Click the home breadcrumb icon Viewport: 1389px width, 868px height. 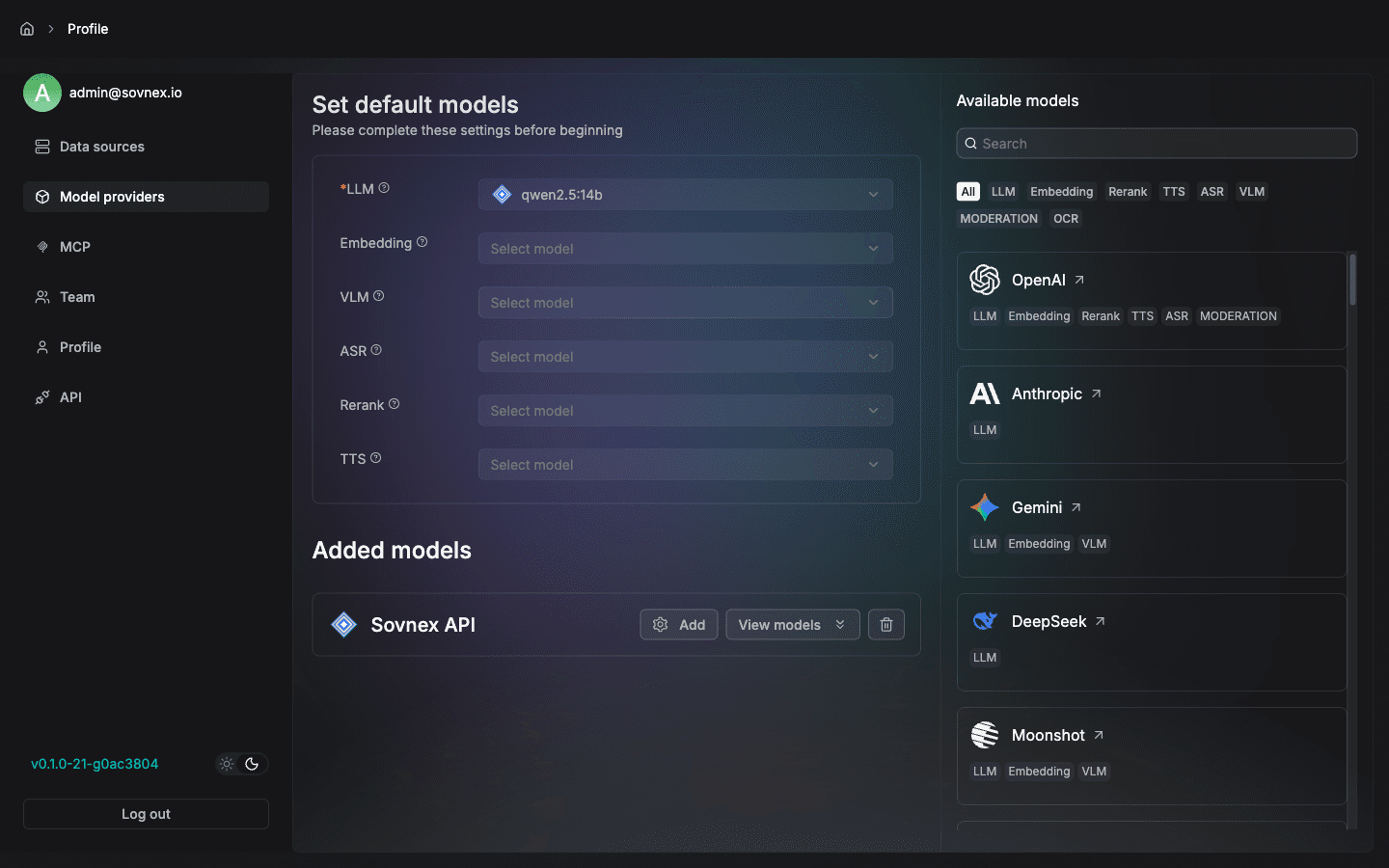tap(27, 29)
